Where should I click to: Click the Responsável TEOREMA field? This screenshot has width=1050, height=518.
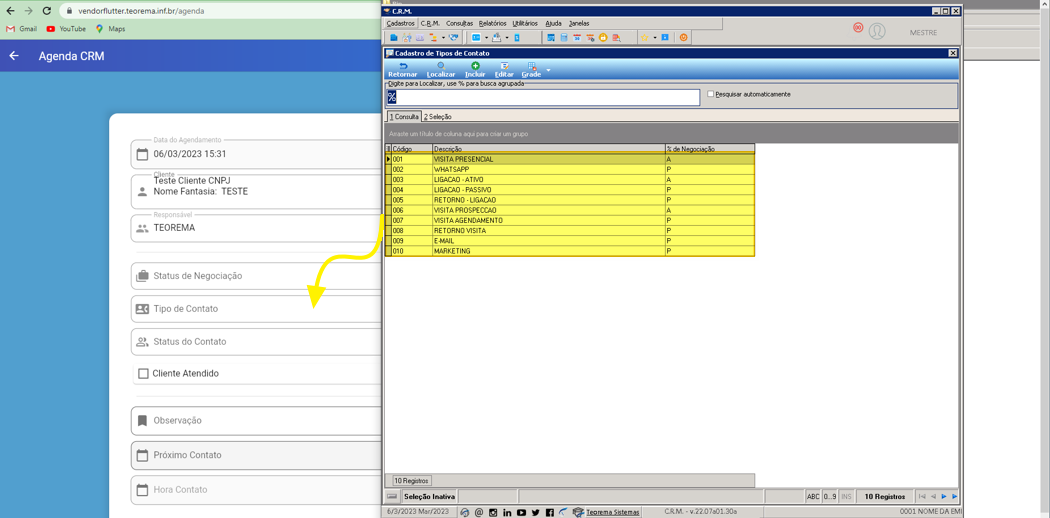[x=258, y=228]
